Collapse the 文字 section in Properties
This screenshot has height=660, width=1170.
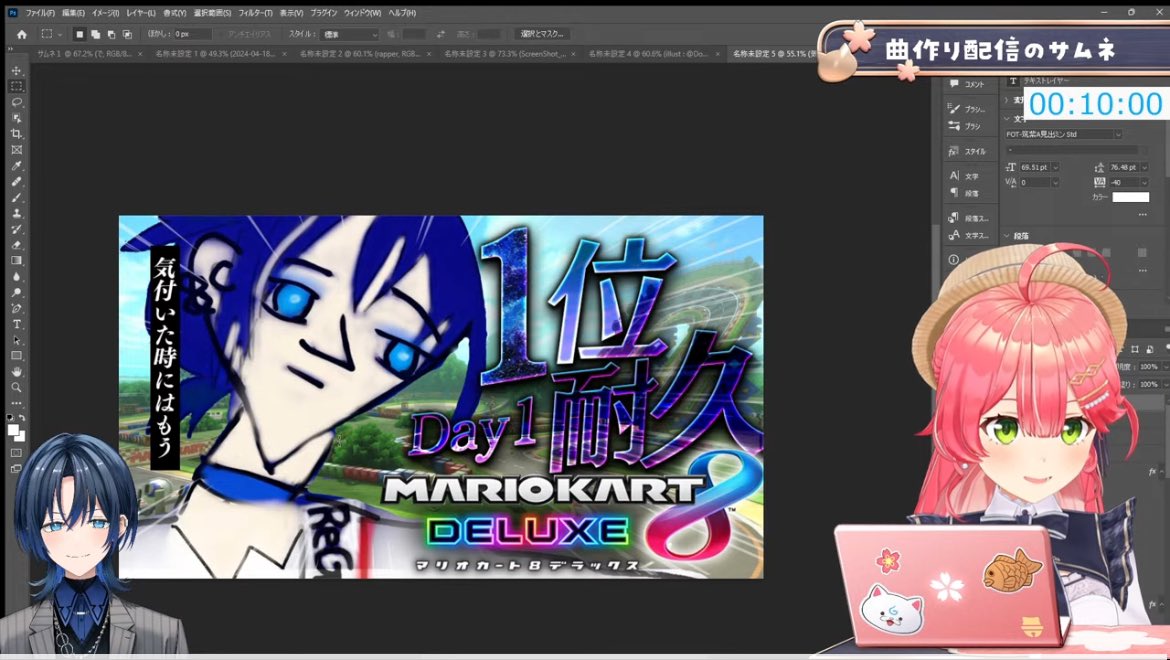tap(1007, 119)
